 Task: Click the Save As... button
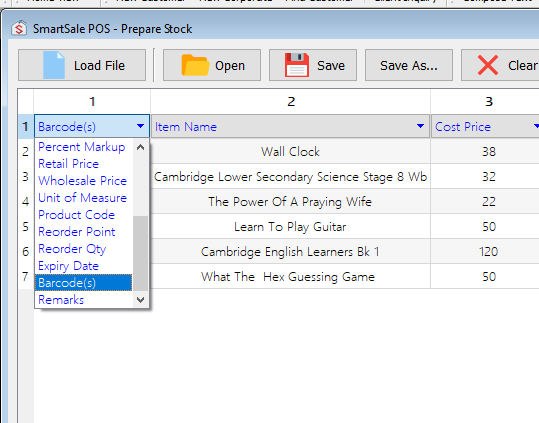(409, 65)
